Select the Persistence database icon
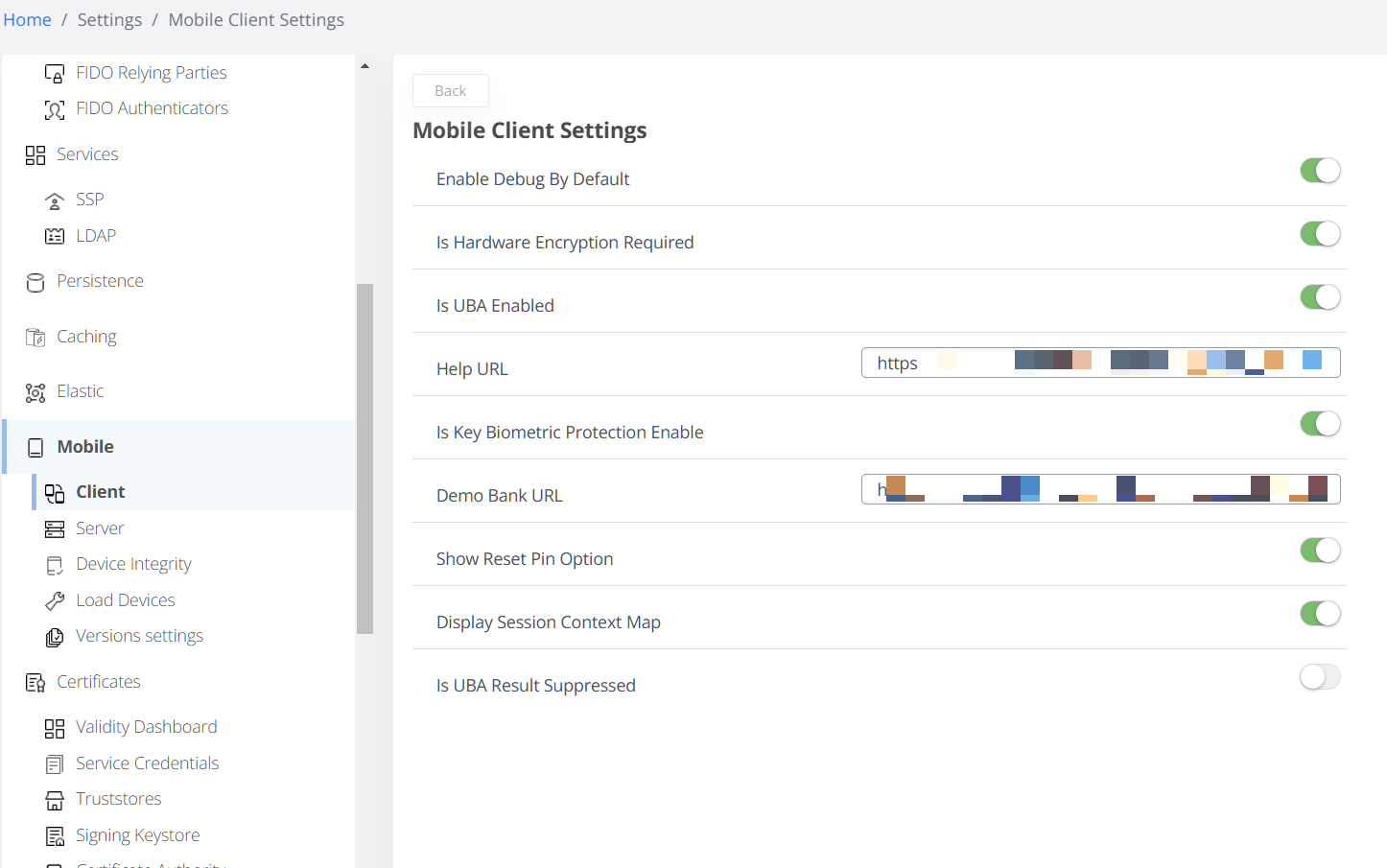 click(35, 281)
